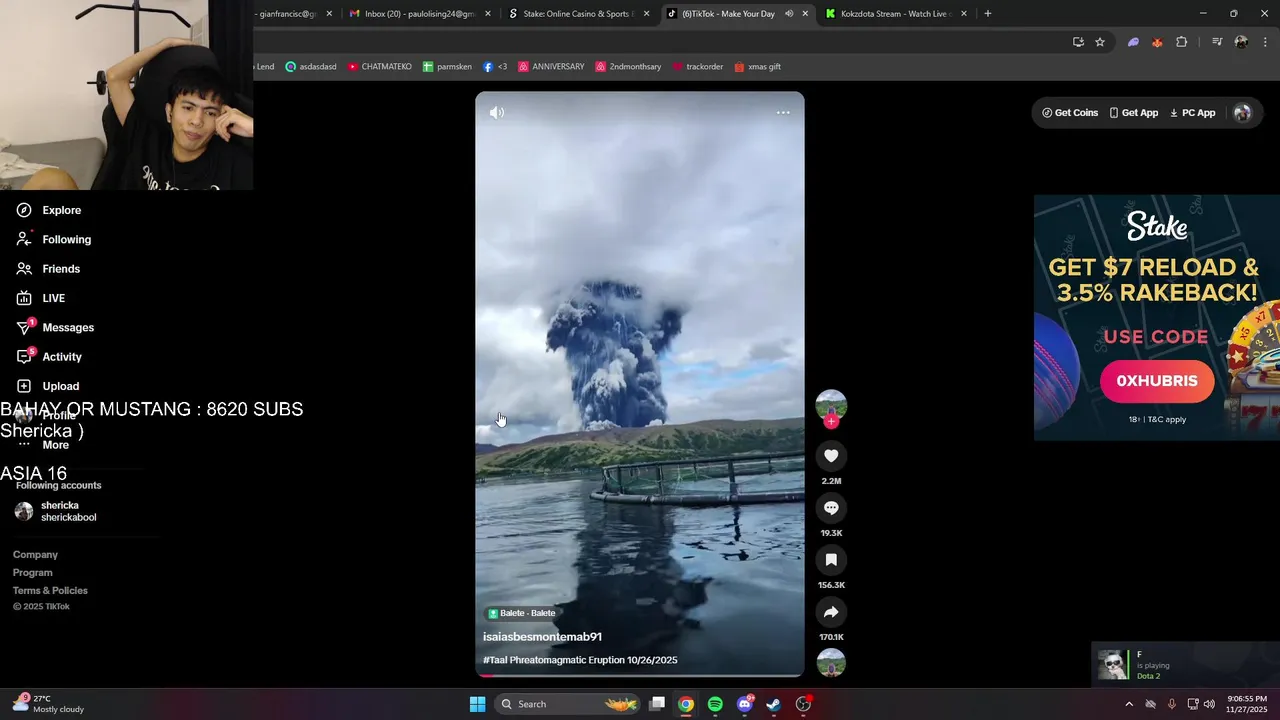Image resolution: width=1280 pixels, height=720 pixels.
Task: Expand the Program footer section
Action: (x=32, y=573)
